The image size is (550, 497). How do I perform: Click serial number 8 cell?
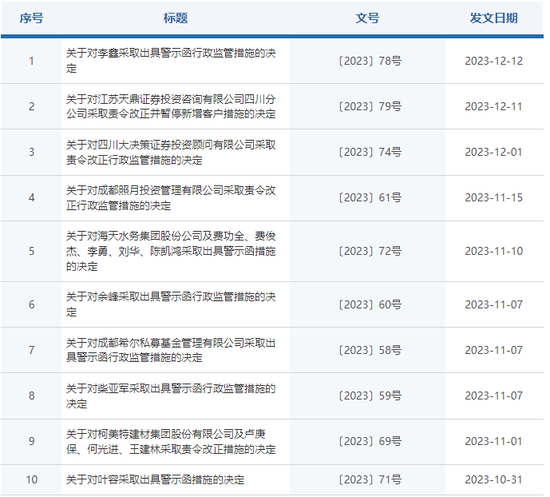tap(31, 396)
